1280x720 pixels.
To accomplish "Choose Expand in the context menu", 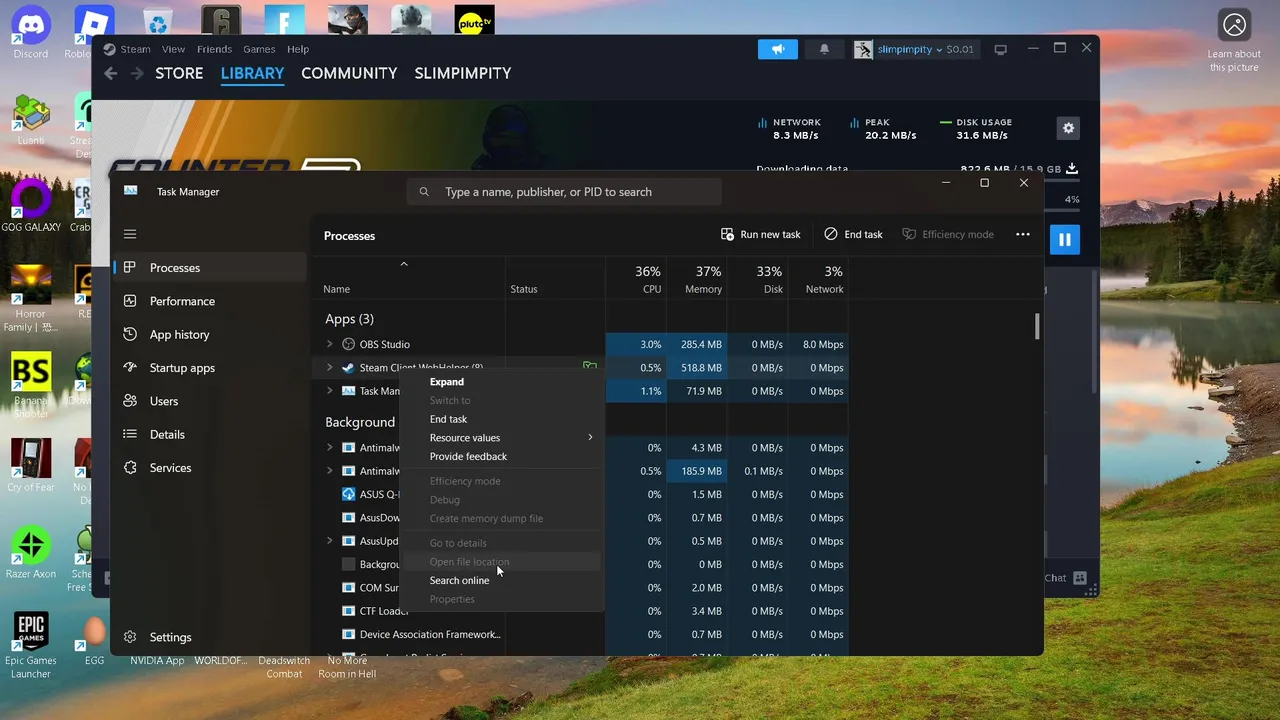I will pyautogui.click(x=447, y=382).
